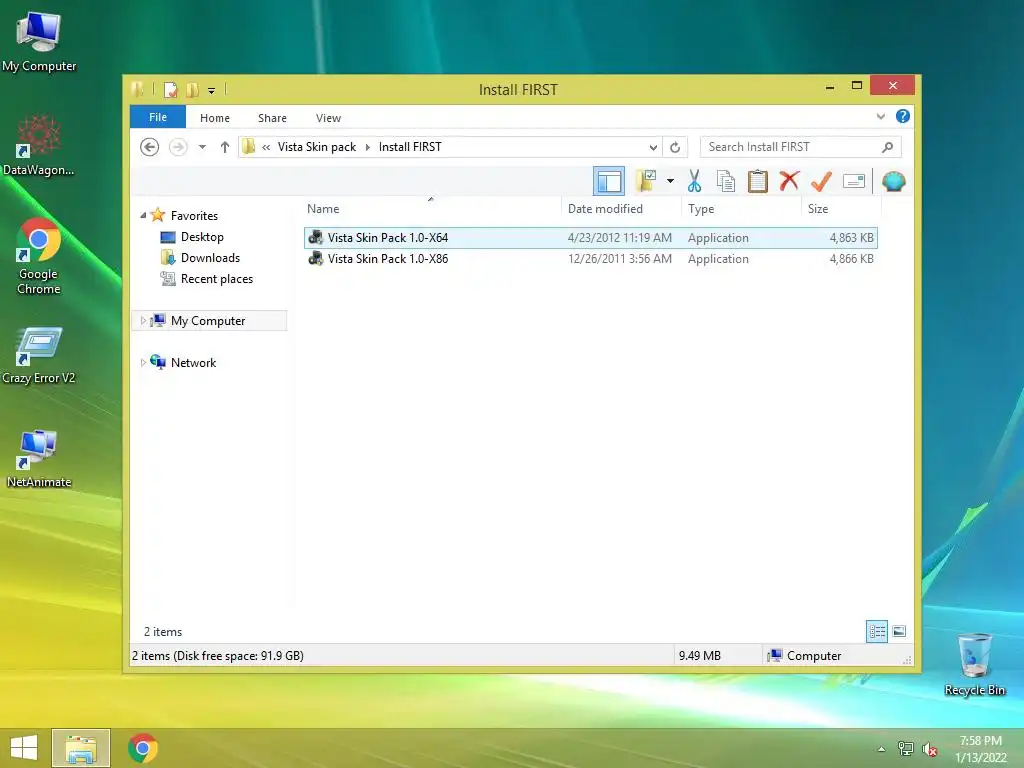Open the blue Help question mark

[x=903, y=116]
